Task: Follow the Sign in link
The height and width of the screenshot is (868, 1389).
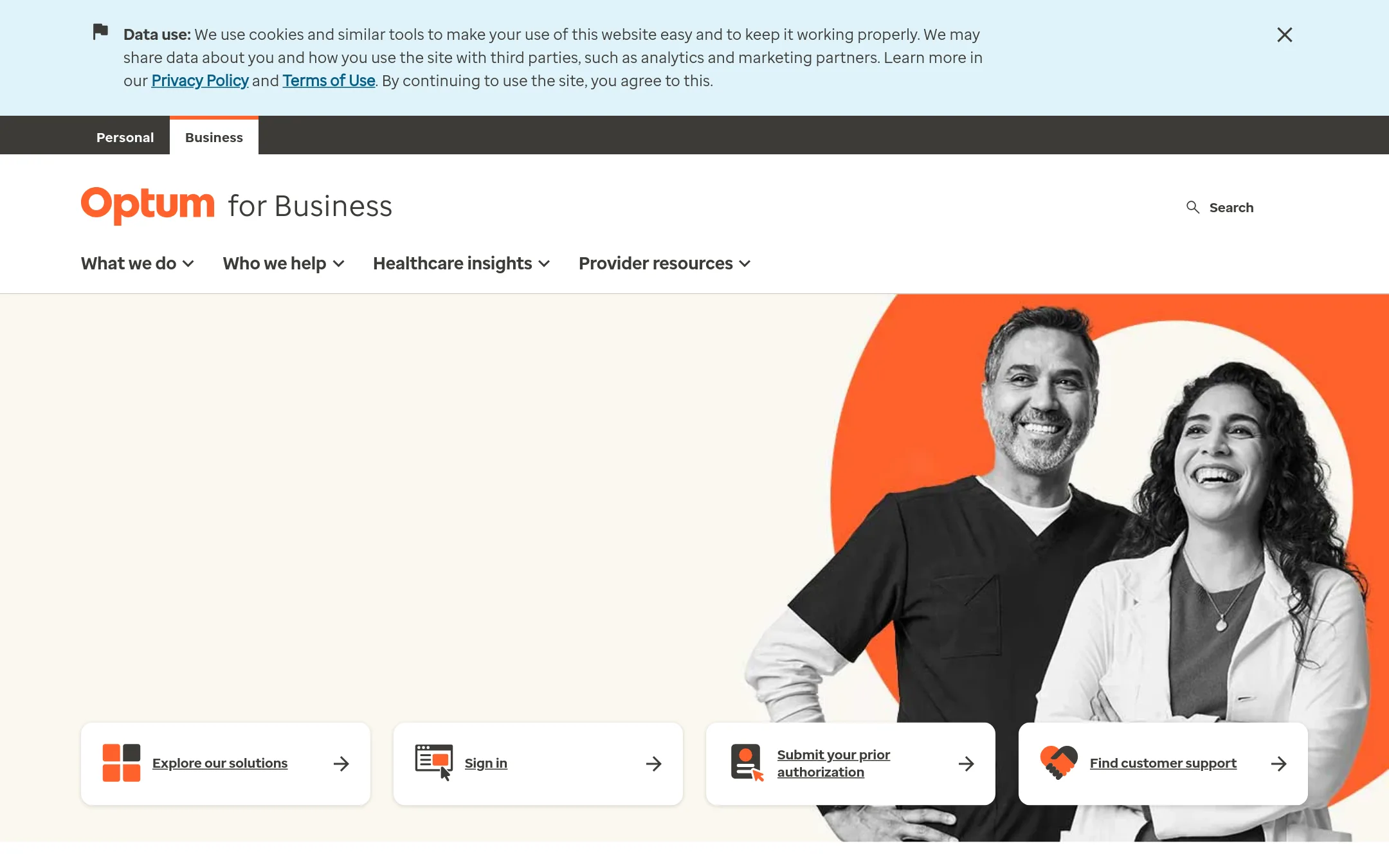Action: [x=486, y=763]
